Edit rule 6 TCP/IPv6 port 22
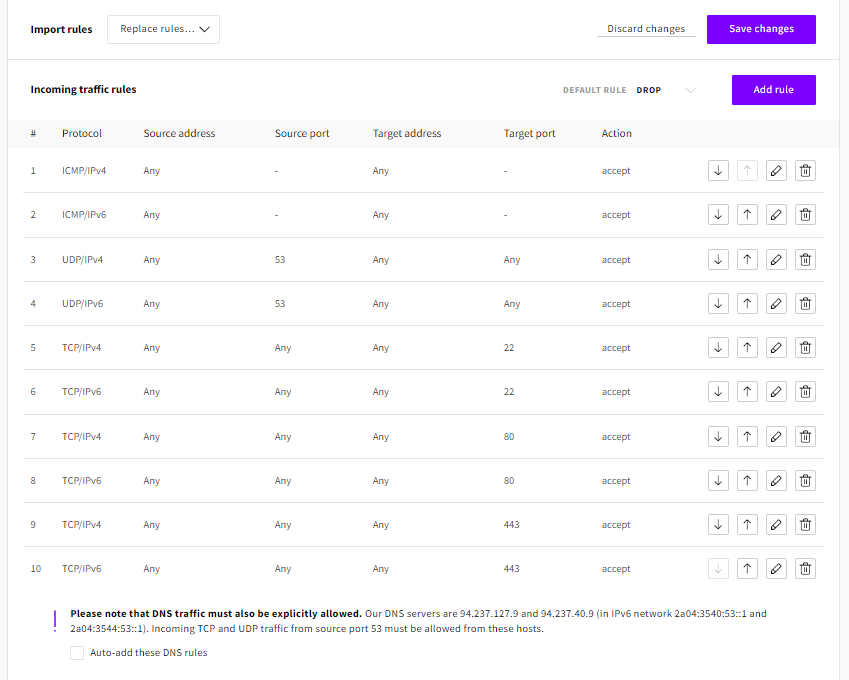 [776, 391]
